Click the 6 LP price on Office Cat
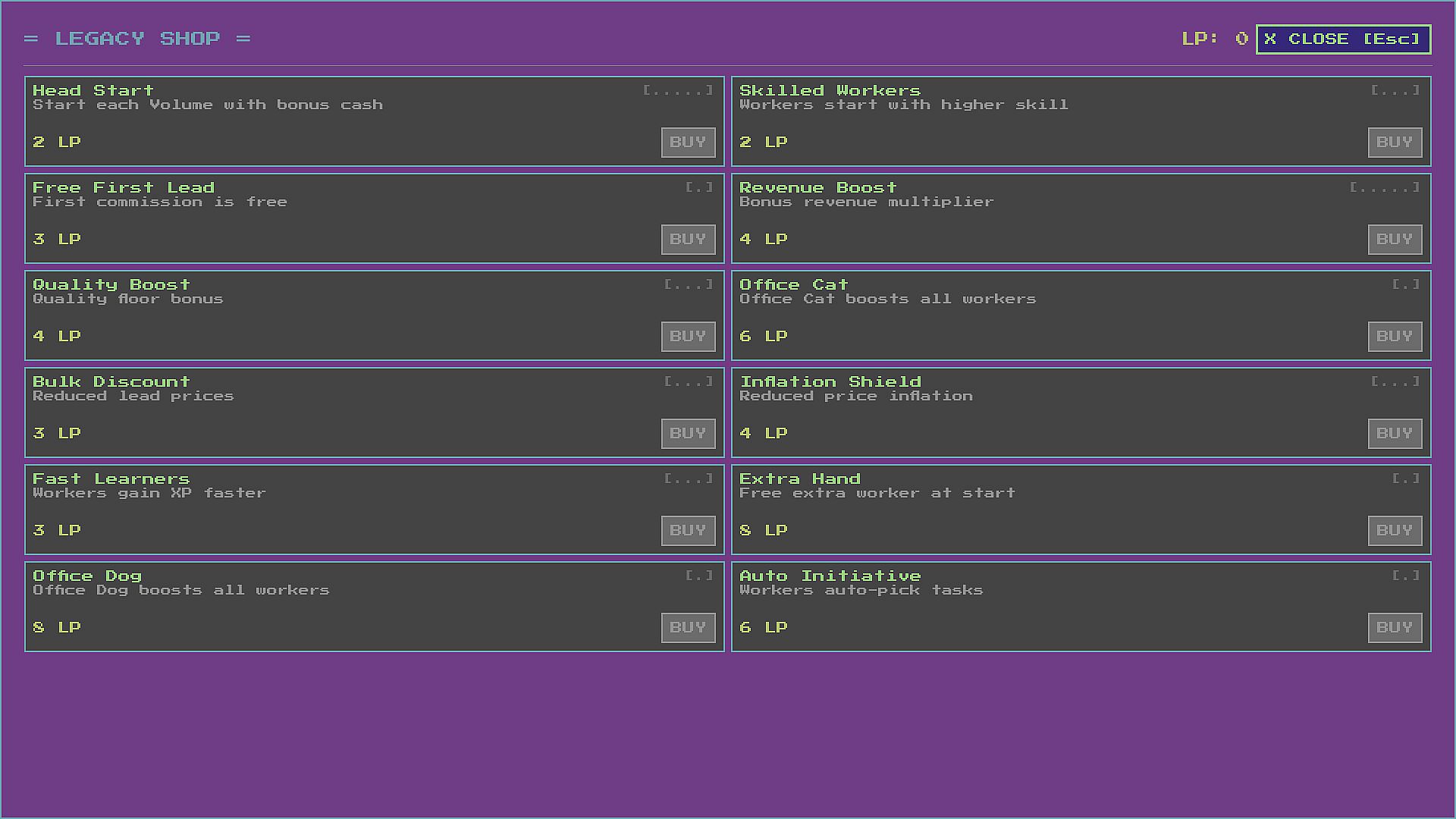Image resolution: width=1456 pixels, height=819 pixels. [764, 336]
